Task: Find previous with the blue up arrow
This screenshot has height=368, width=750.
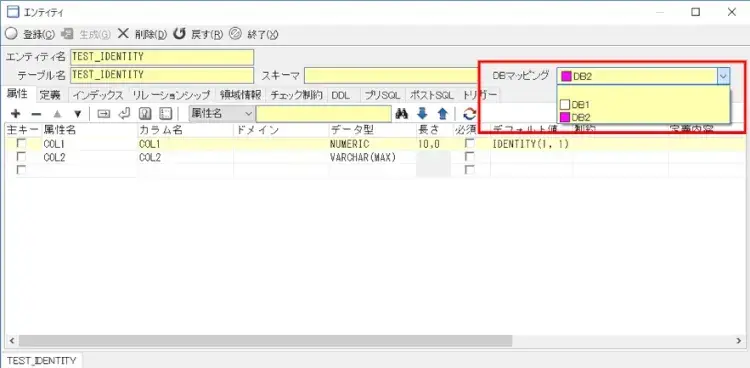Action: click(x=442, y=113)
